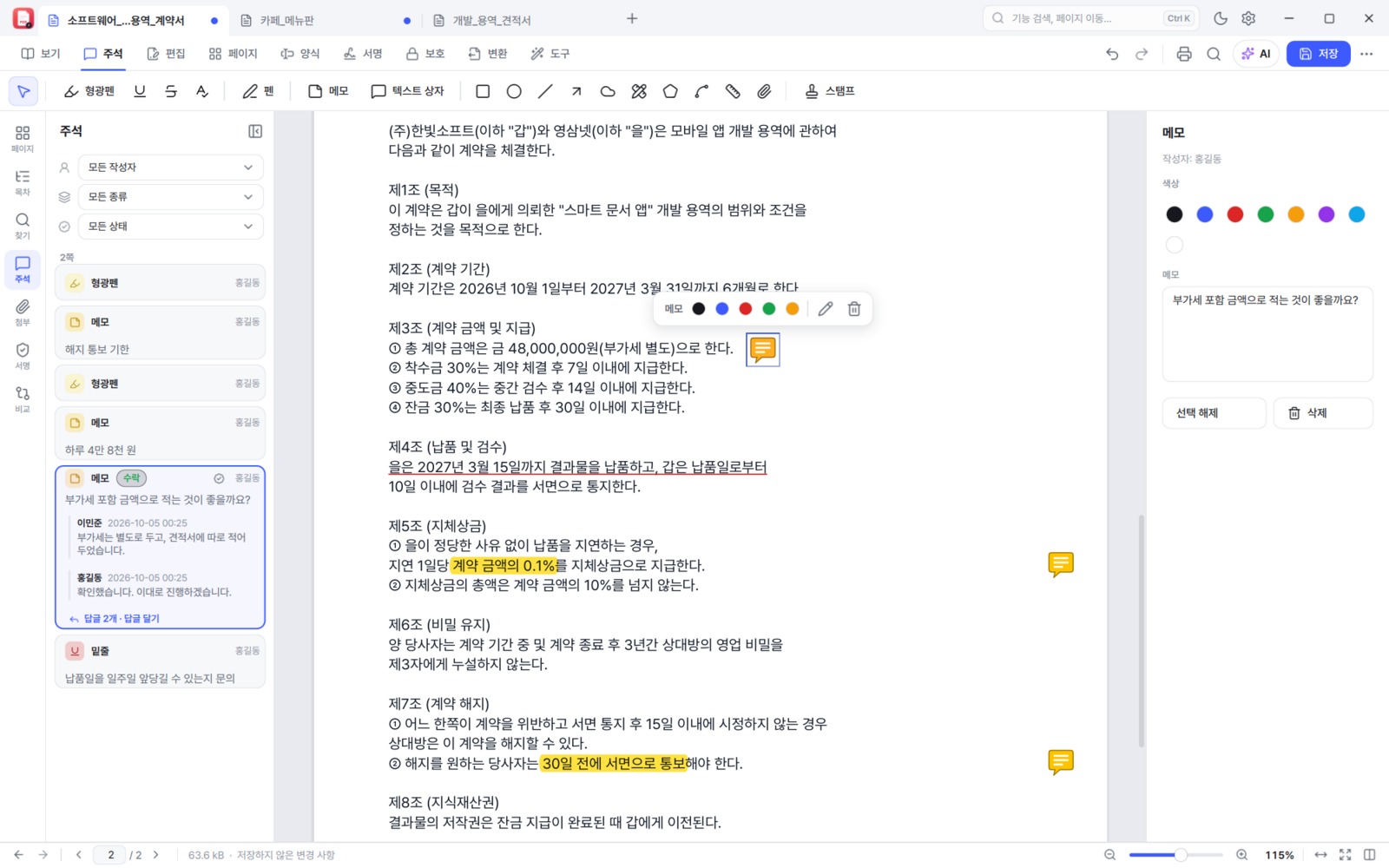
Task: Open the bookmarks (목차) sidebar panel
Action: click(23, 182)
